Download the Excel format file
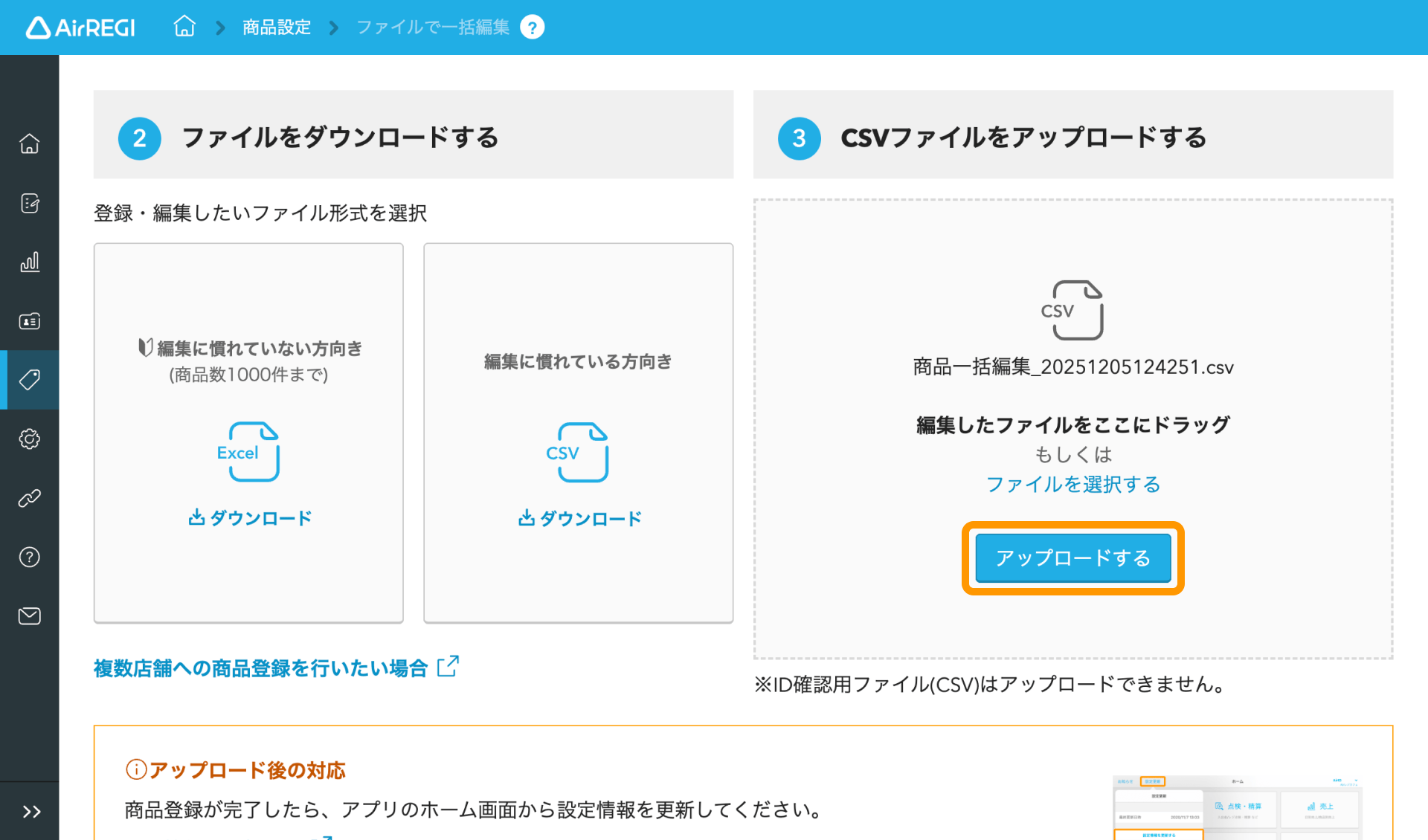1428x840 pixels. point(248,518)
